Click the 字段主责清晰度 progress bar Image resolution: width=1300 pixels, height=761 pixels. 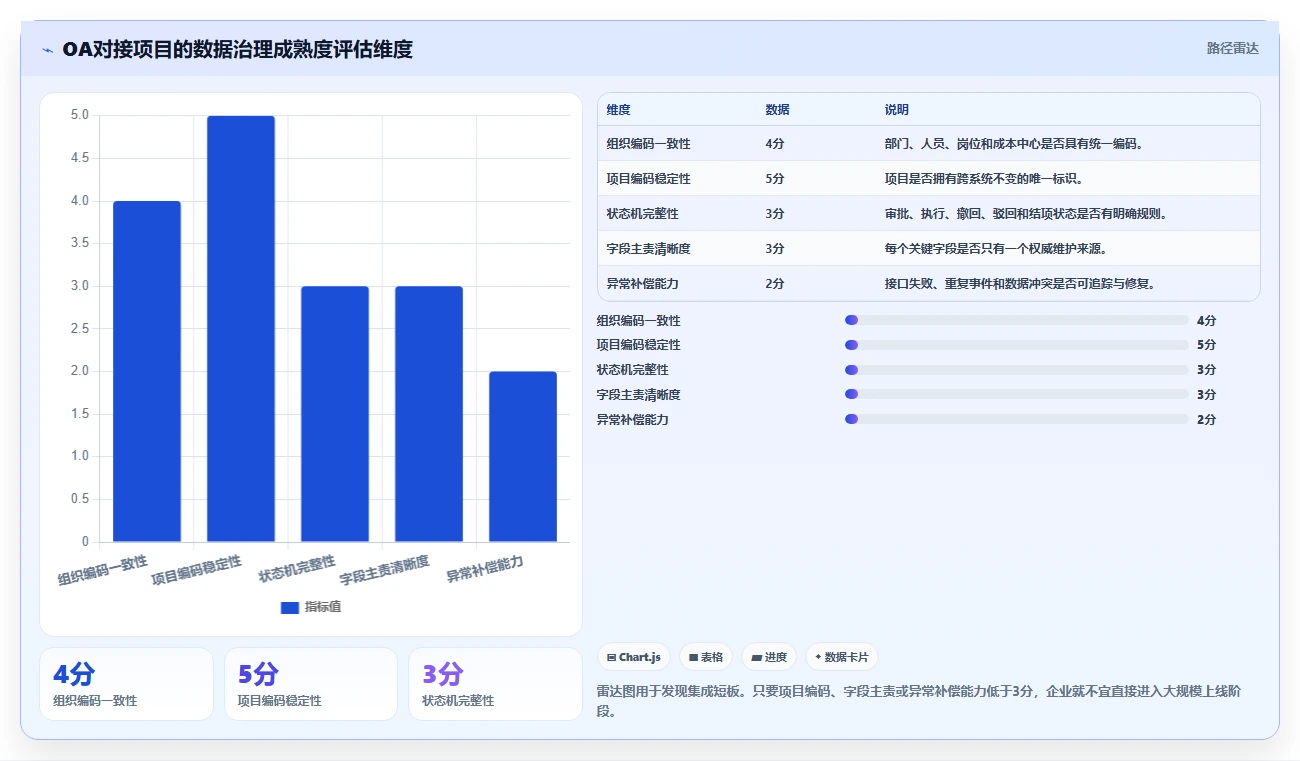(1016, 394)
